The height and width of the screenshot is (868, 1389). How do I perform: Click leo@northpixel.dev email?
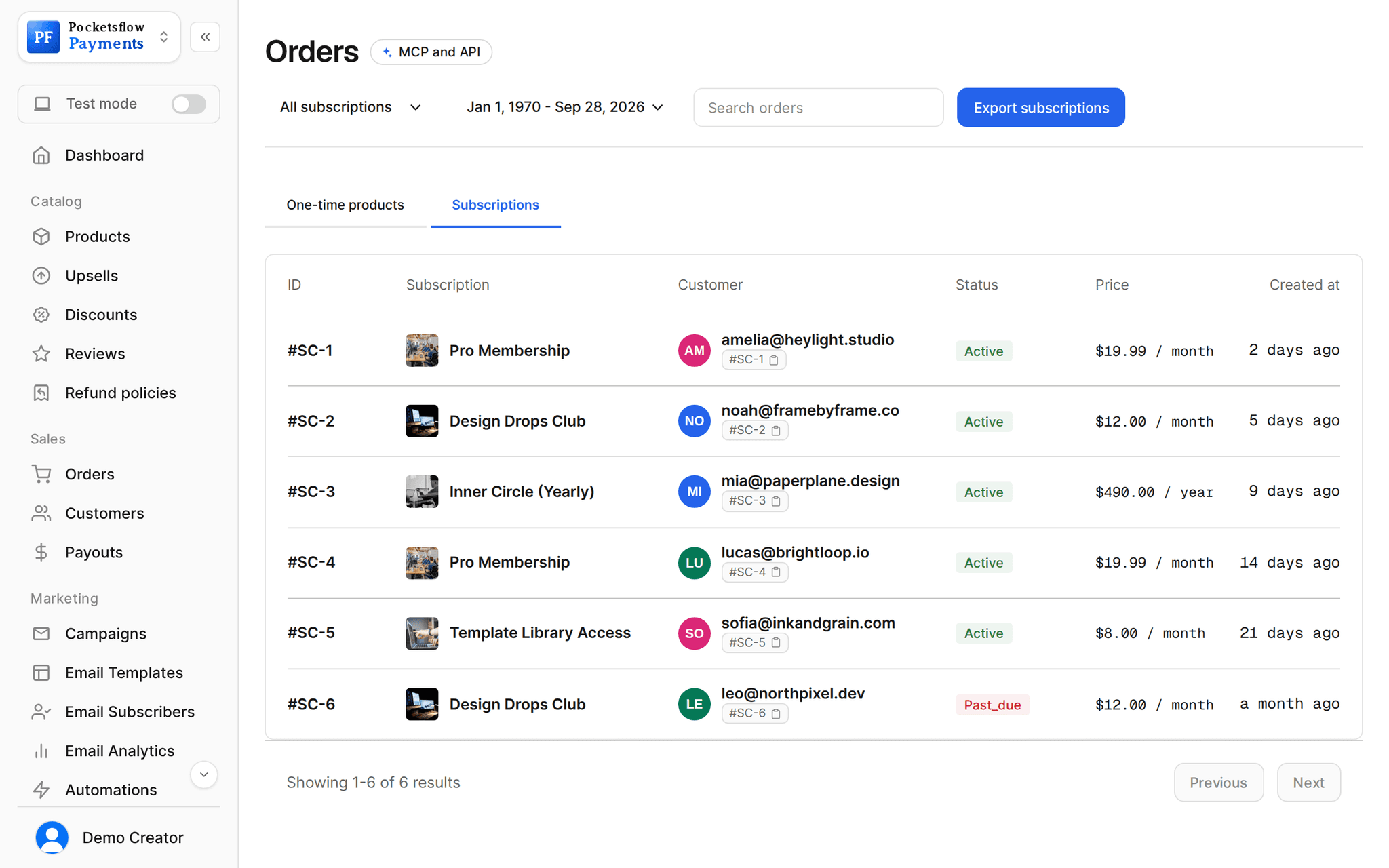pos(793,693)
